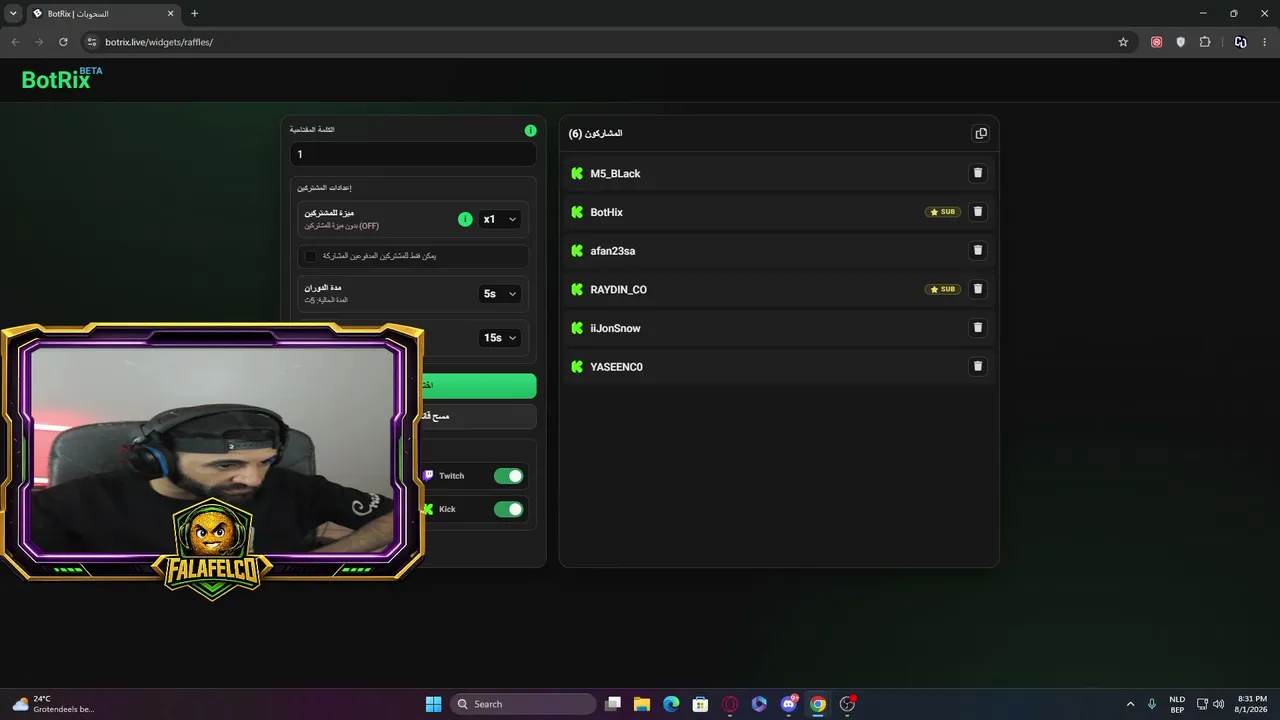Click the Kick logo beside afan23sa

pos(577,251)
